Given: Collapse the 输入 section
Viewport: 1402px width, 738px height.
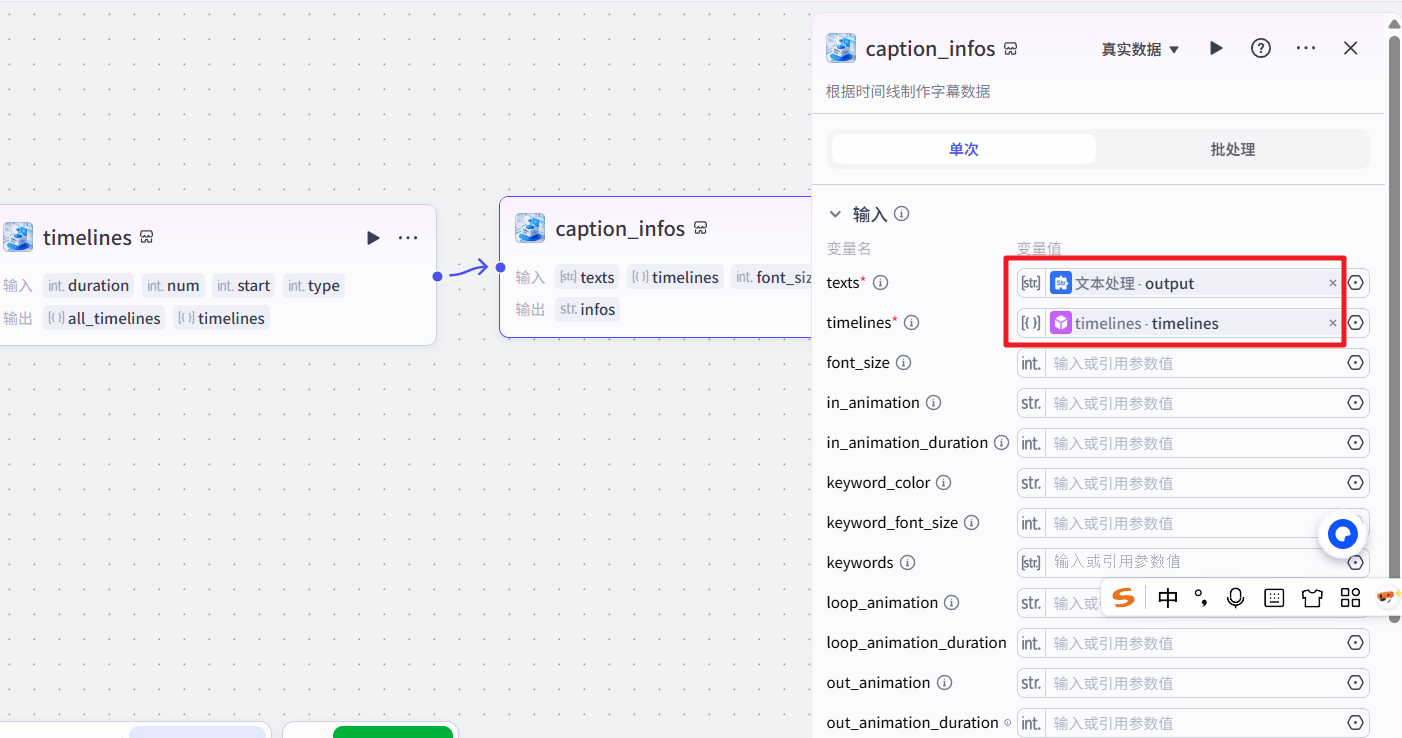Looking at the screenshot, I should pyautogui.click(x=835, y=214).
